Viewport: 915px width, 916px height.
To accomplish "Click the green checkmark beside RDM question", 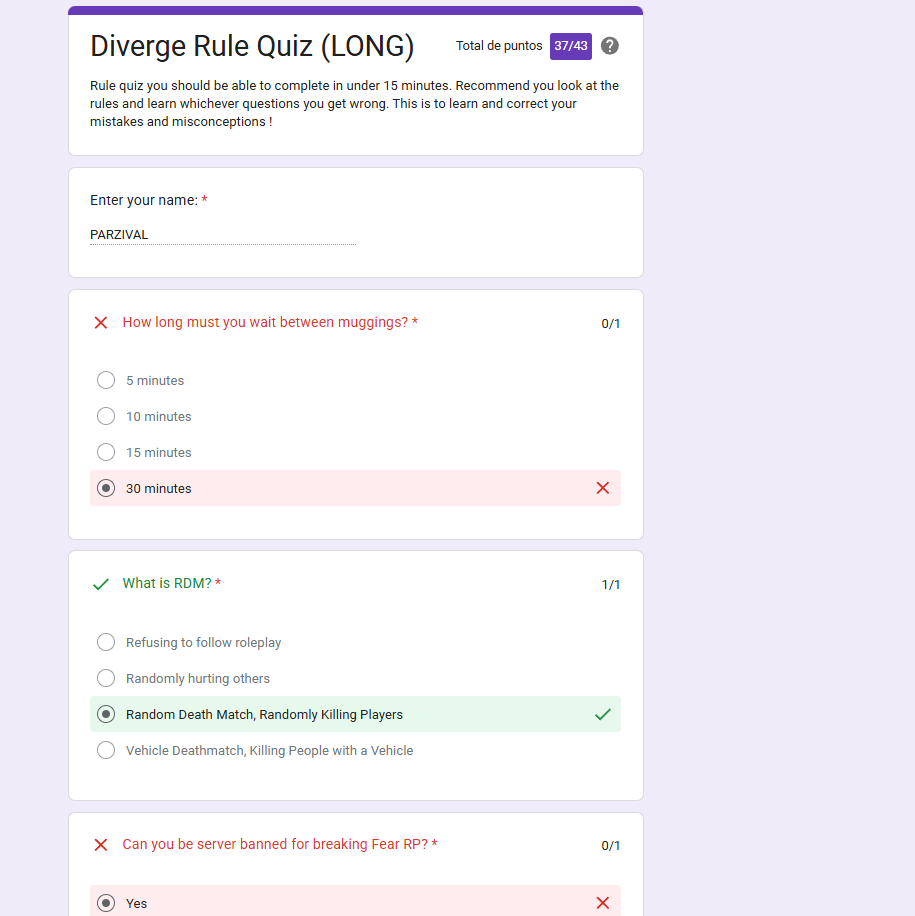I will 100,584.
